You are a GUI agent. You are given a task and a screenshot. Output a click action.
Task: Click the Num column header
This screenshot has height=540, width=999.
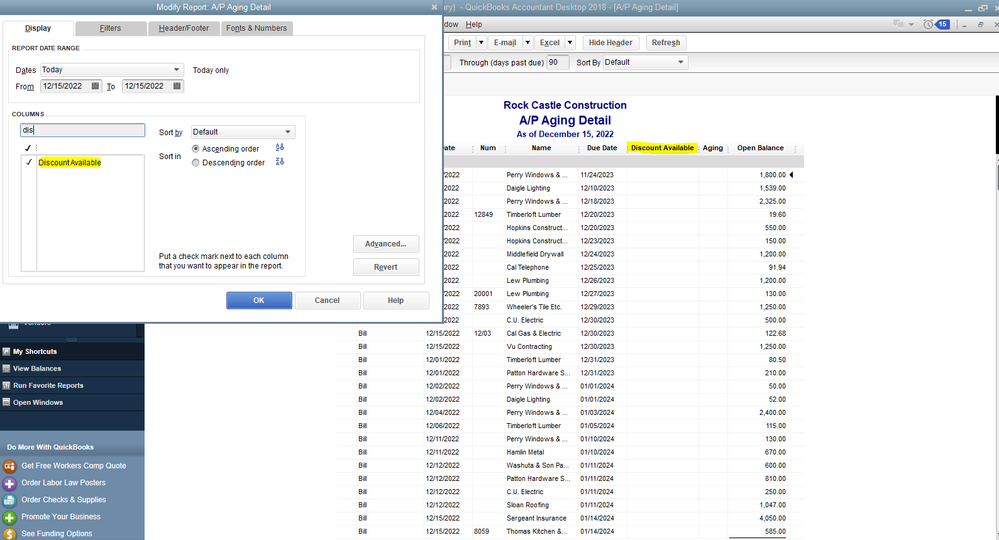pyautogui.click(x=488, y=148)
